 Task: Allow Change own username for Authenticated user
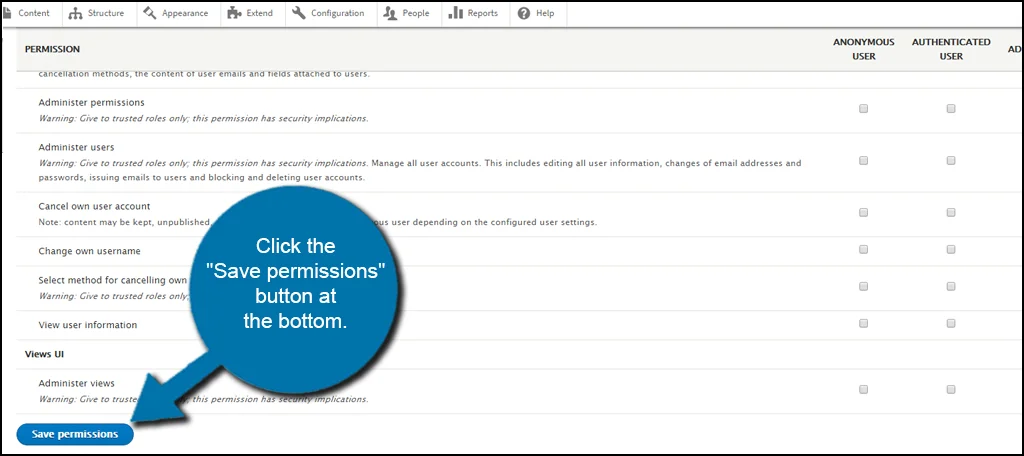pos(951,250)
